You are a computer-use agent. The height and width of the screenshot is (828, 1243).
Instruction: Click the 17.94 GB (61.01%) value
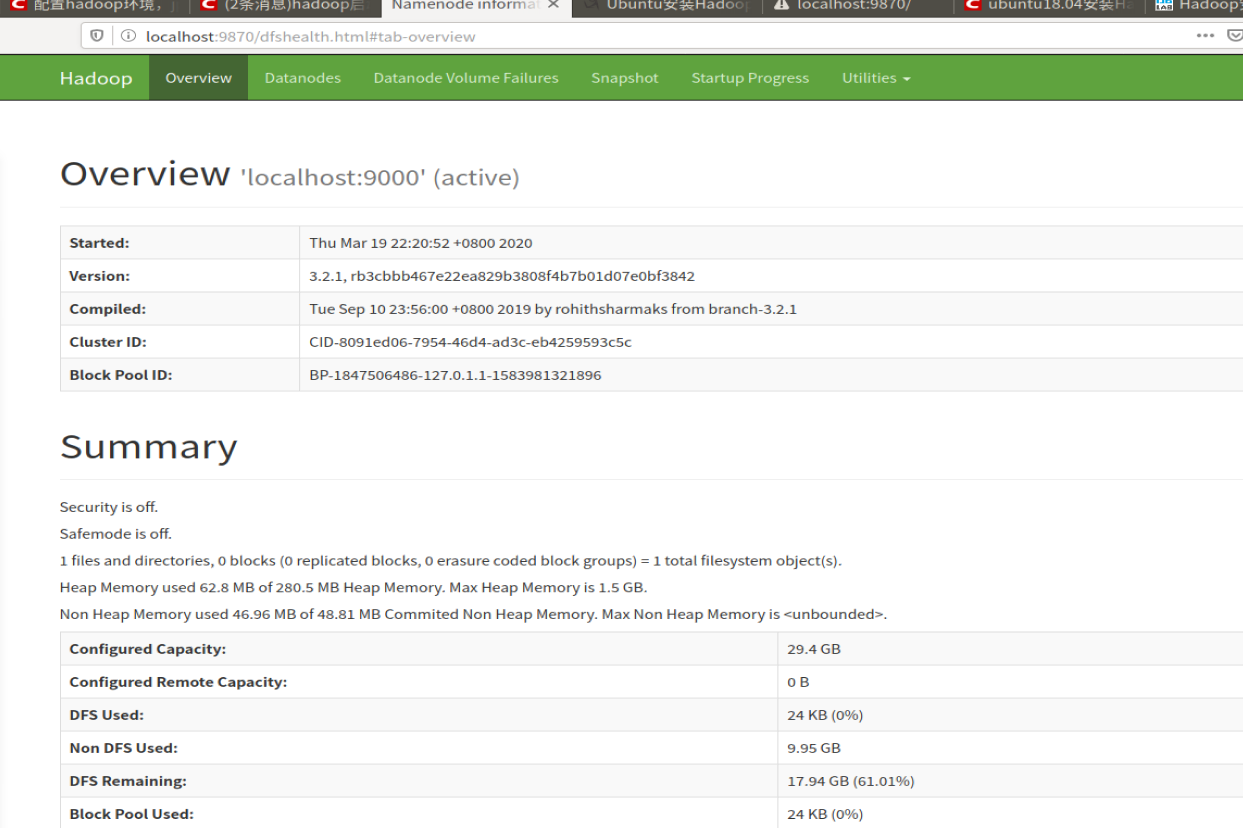[x=851, y=781]
